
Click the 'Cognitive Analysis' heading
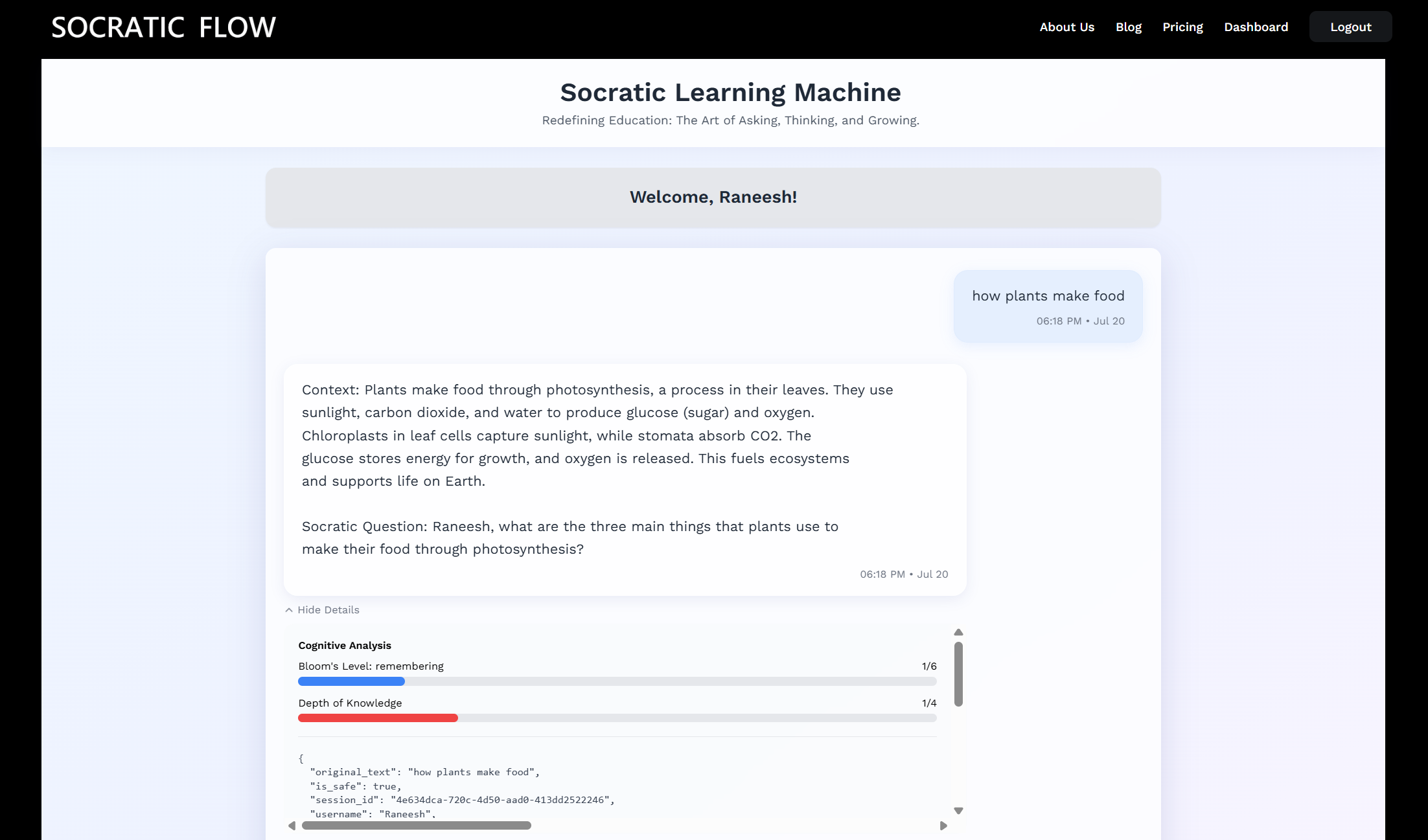[345, 646]
